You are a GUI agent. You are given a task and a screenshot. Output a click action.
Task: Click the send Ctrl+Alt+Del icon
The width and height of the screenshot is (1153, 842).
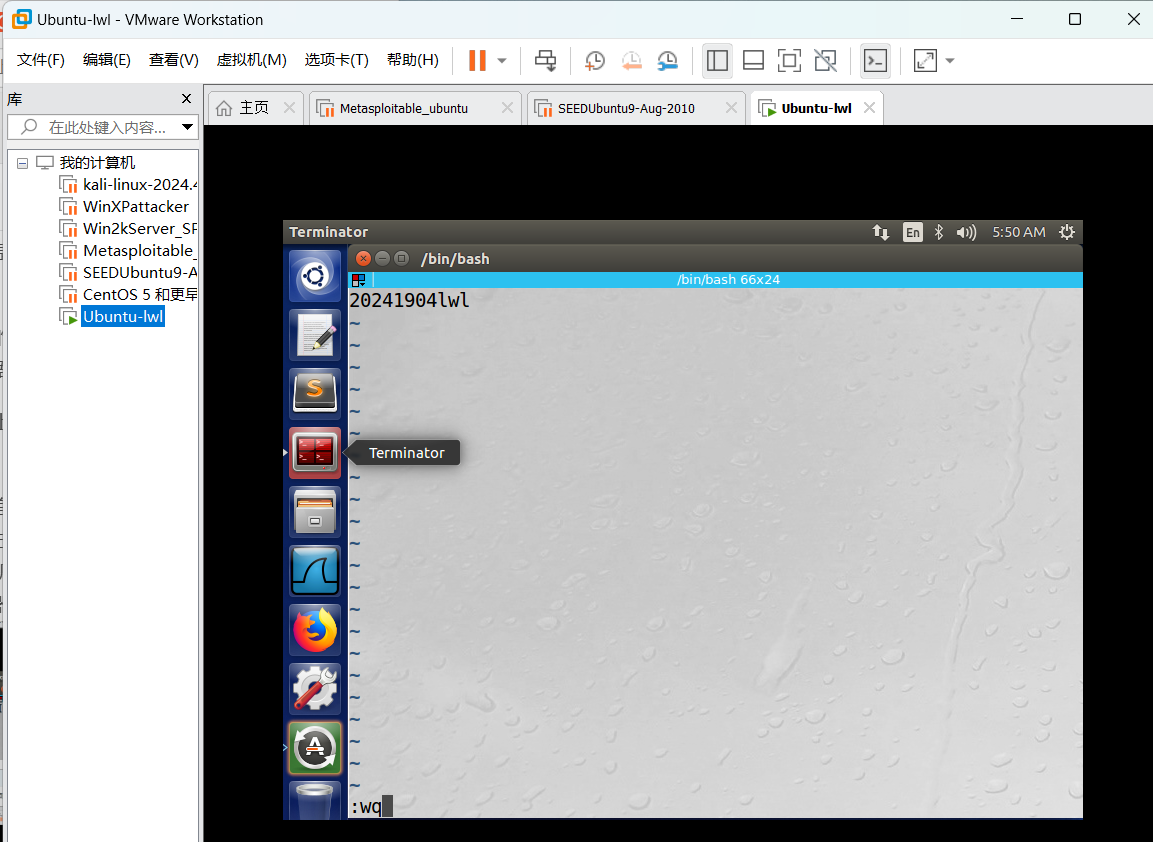[x=545, y=60]
